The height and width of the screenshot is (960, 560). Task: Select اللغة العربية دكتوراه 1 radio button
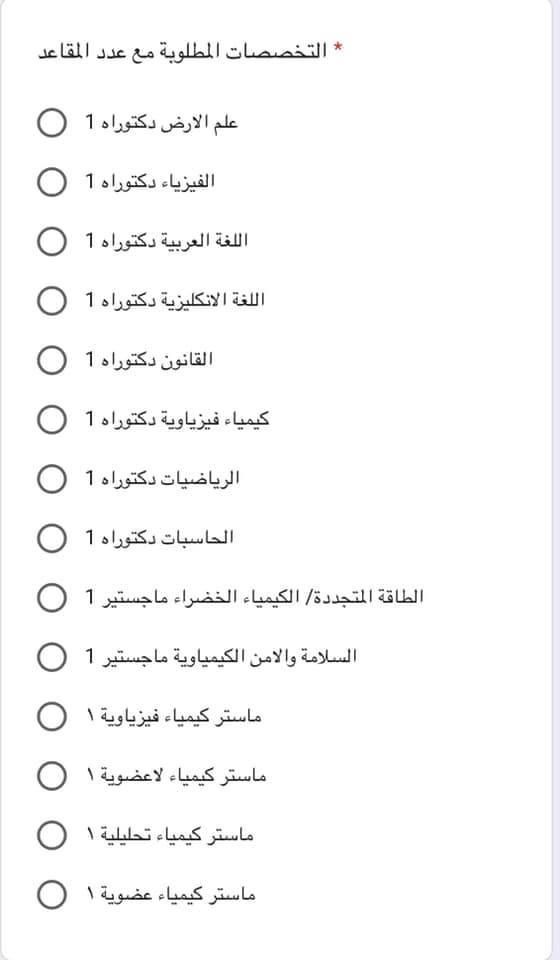51,241
